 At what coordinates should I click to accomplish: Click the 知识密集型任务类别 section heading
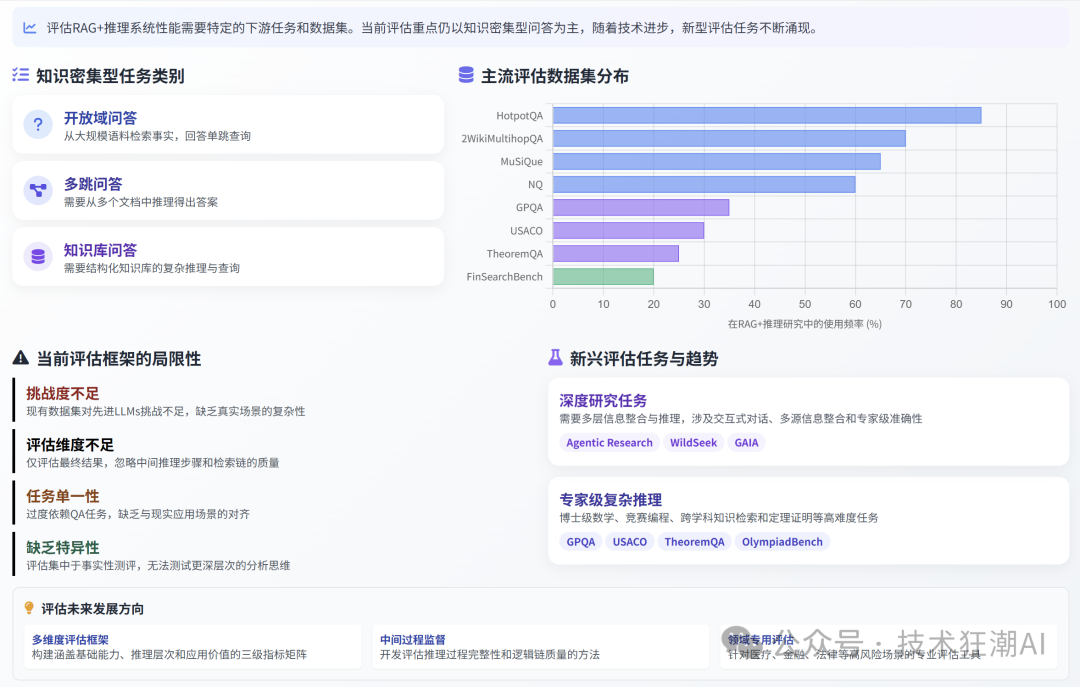[x=110, y=76]
